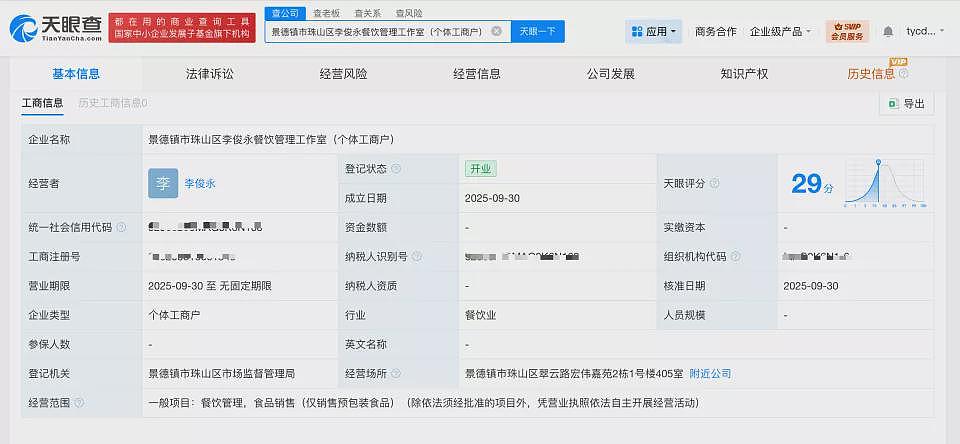Click the 天眼评分 distribution chart
Image resolution: width=960 pixels, height=444 pixels.
(885, 182)
